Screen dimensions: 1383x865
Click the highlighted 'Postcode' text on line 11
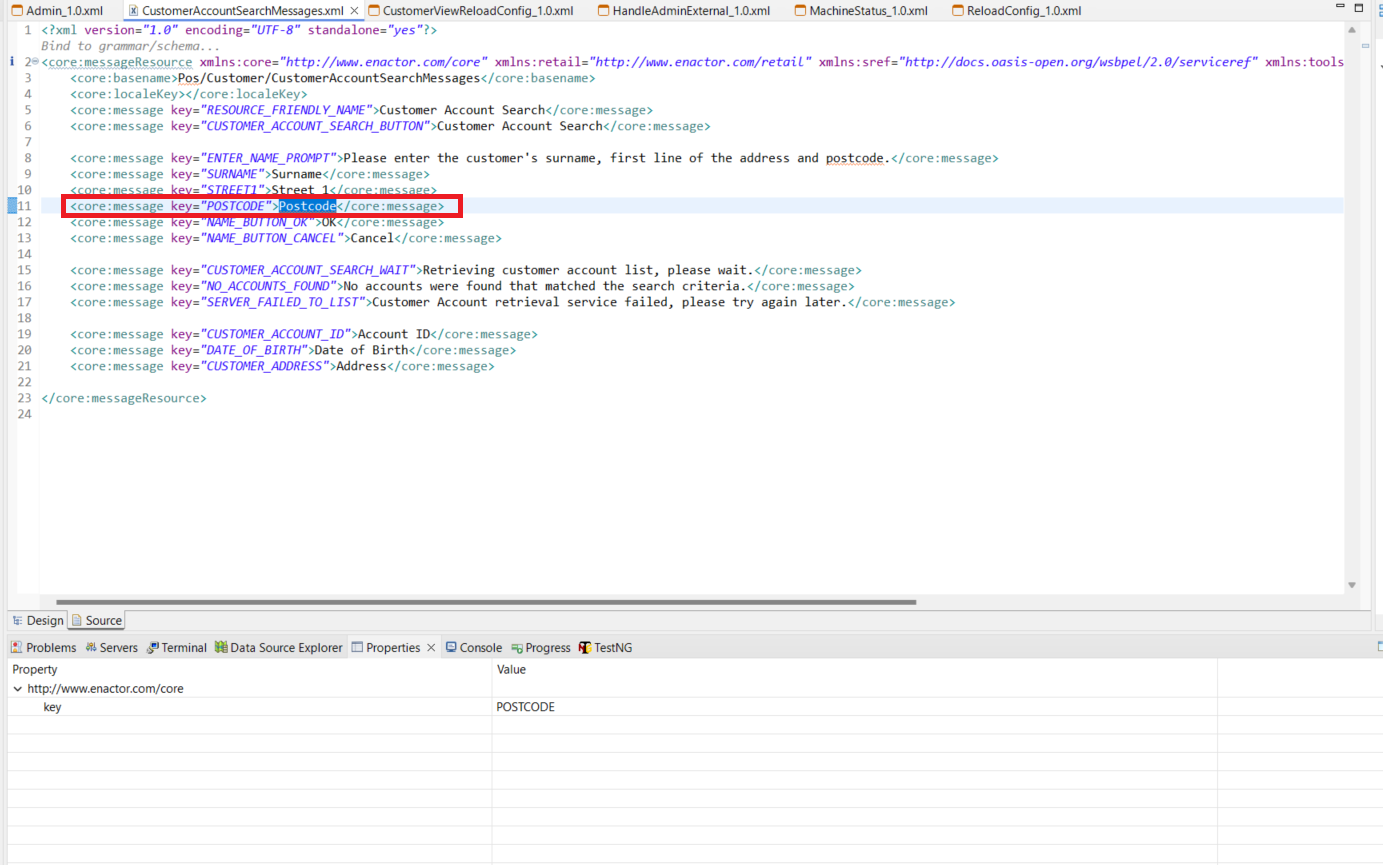[x=307, y=206]
